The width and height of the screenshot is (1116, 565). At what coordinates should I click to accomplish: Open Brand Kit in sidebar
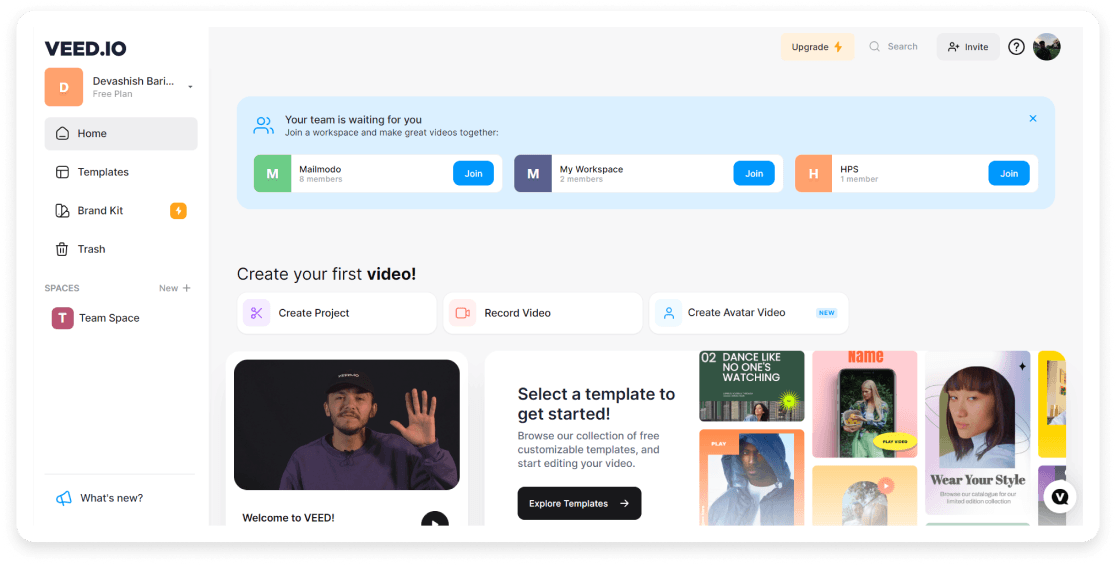pos(121,211)
